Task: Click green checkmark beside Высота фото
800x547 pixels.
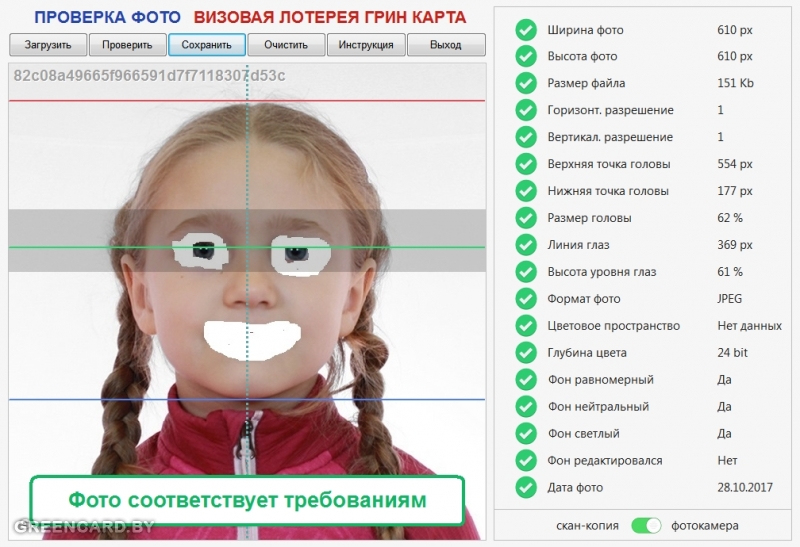Action: pyautogui.click(x=526, y=56)
